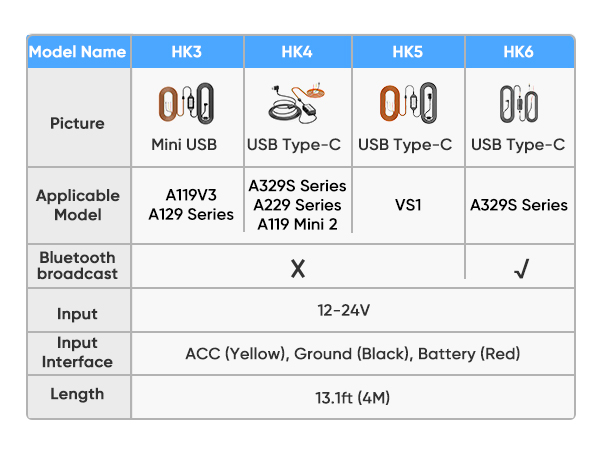Screen dimensions: 600x450
Task: Click the HK6 Bluetooth checkmark
Action: [520, 268]
